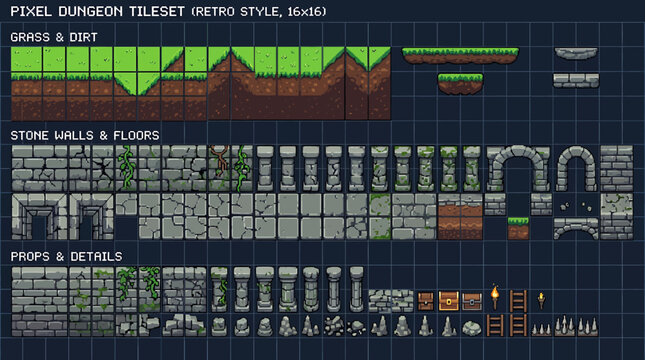Pick the low stone bridge arch tile

(576, 228)
